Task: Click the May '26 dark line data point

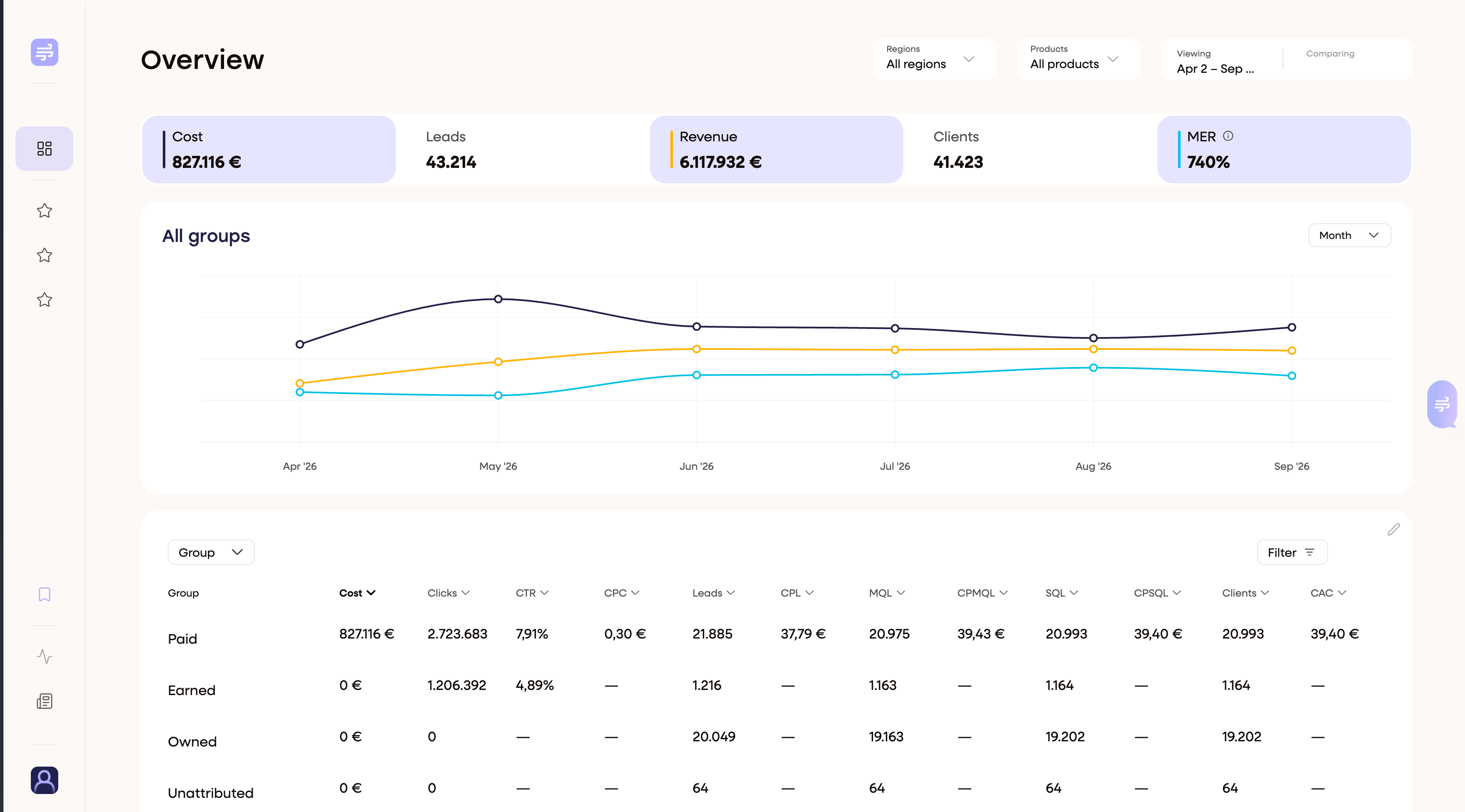Action: pos(498,299)
